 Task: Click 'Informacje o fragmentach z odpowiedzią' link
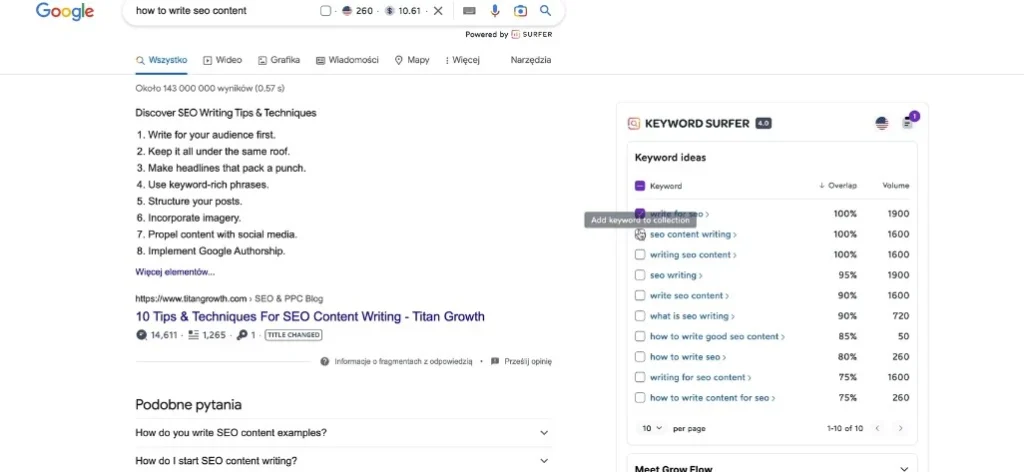(x=403, y=361)
